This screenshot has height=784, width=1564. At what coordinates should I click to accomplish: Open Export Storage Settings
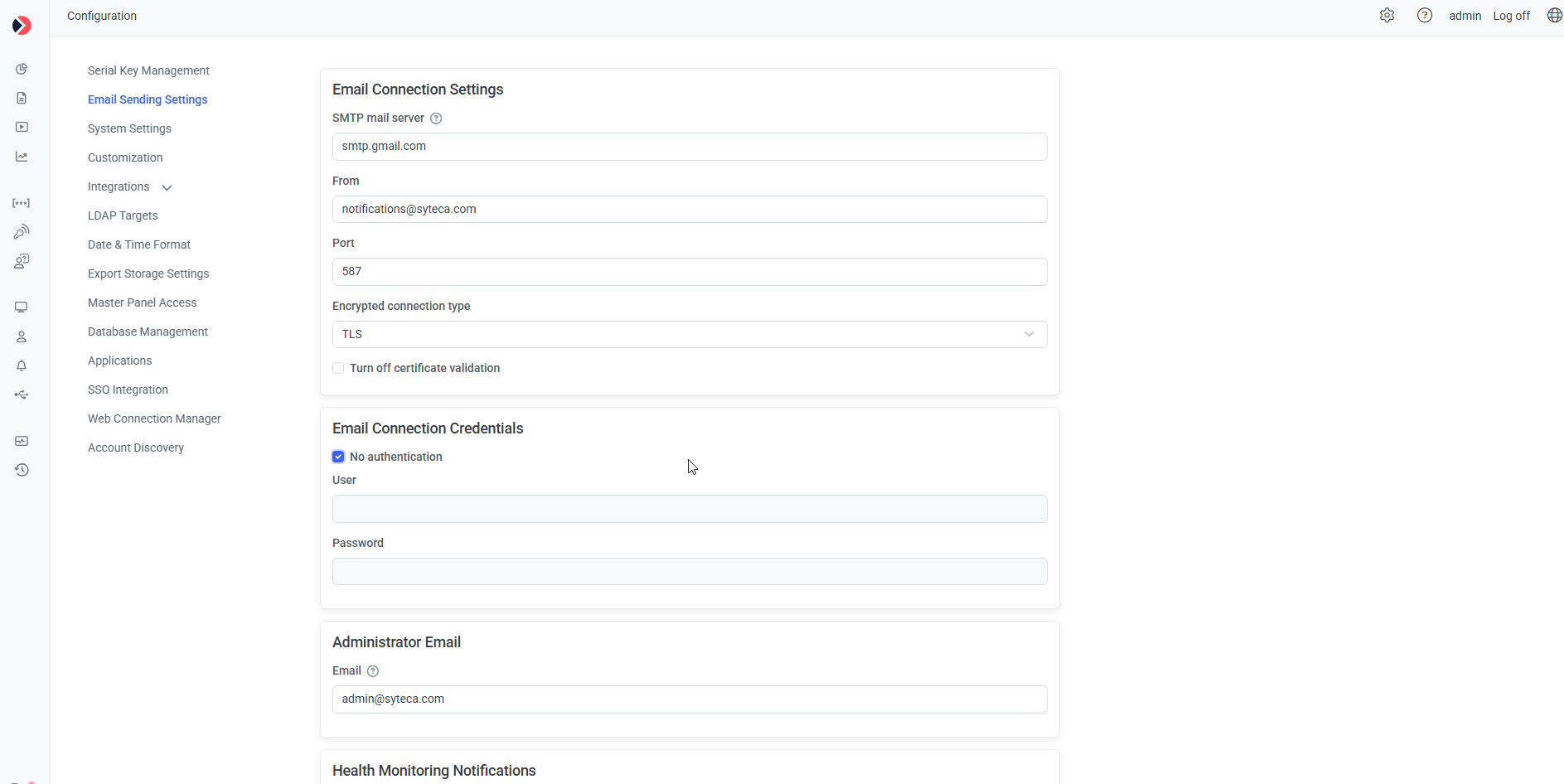[148, 273]
